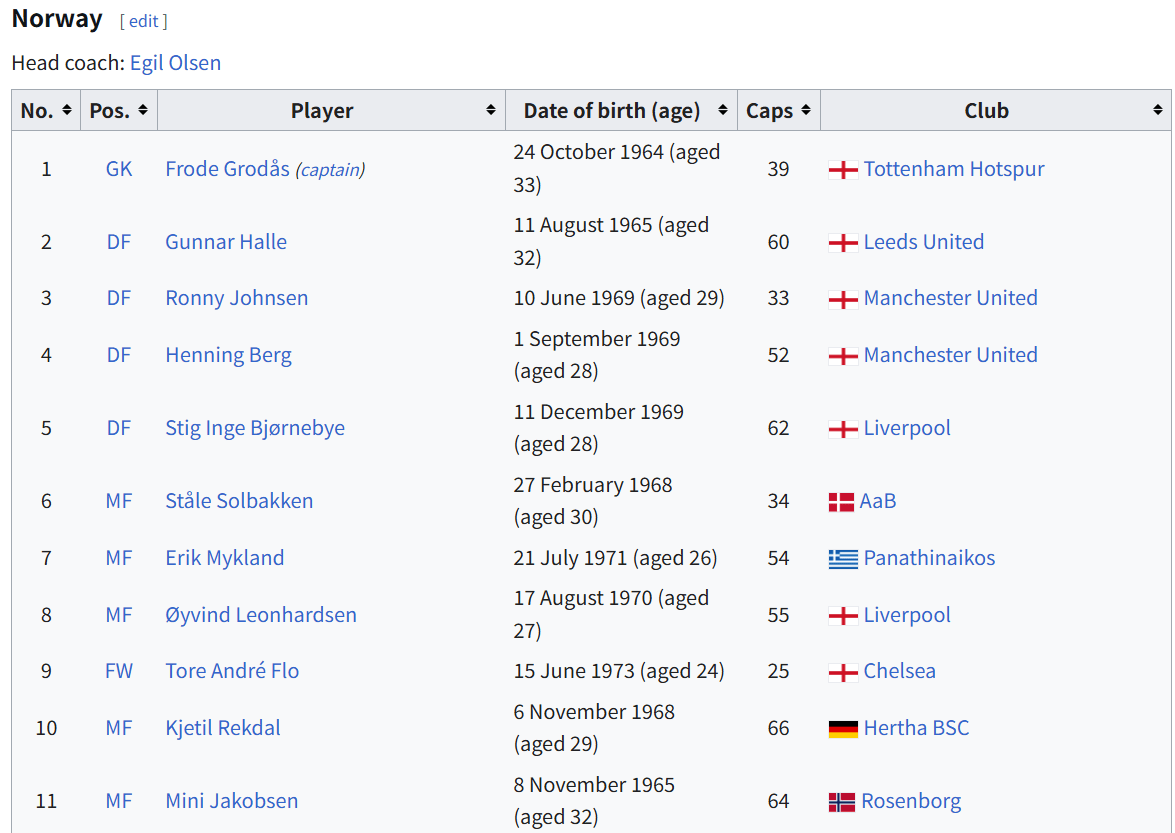Open head coach Egil Olsen's page
The height and width of the screenshot is (833, 1175).
[x=175, y=63]
